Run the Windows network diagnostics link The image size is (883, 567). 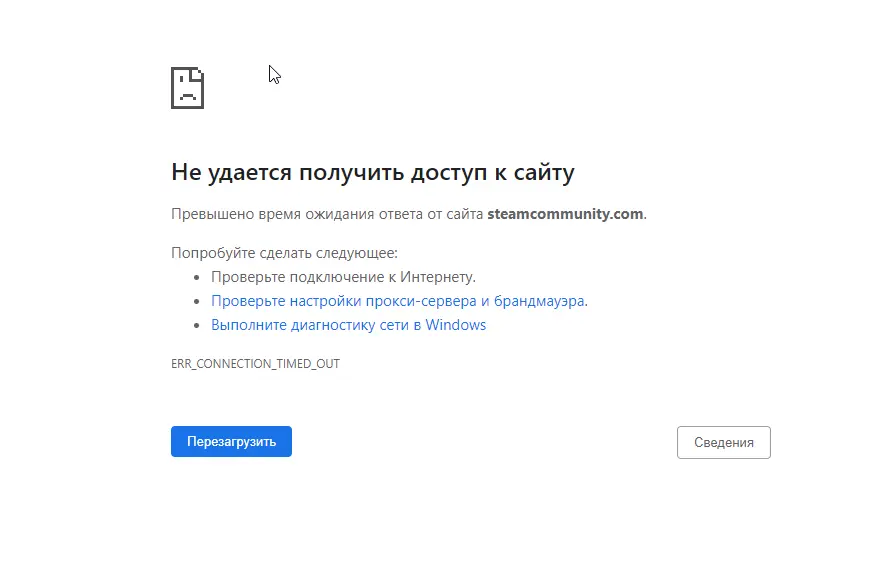click(349, 325)
